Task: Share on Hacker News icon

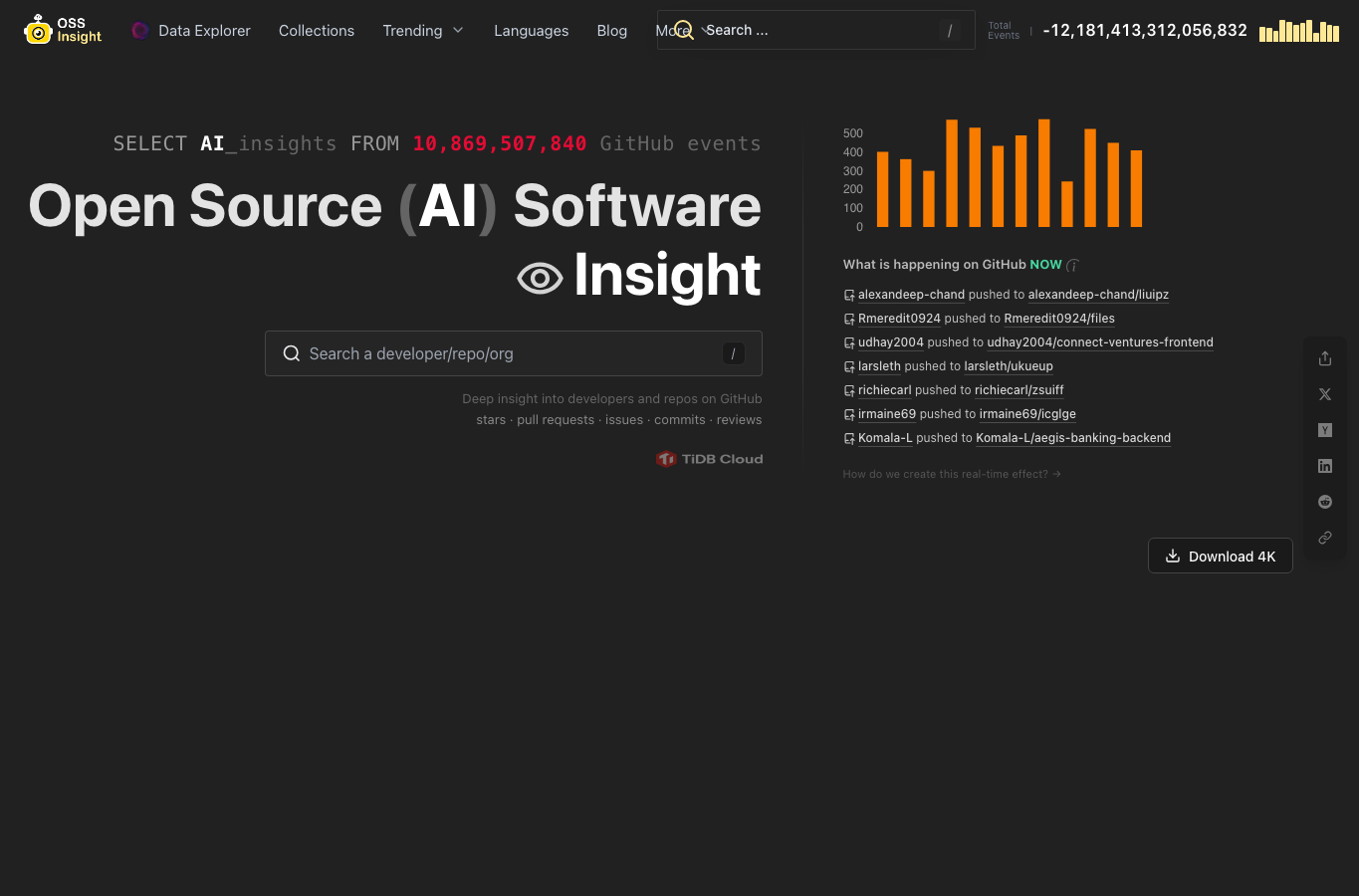Action: [1325, 430]
